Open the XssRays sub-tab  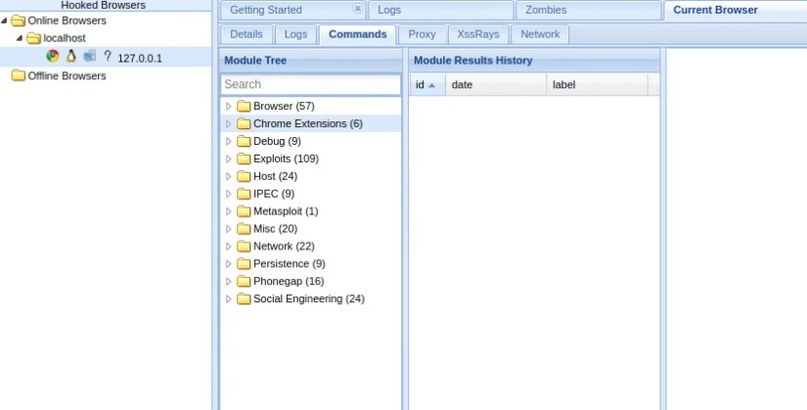pyautogui.click(x=478, y=34)
